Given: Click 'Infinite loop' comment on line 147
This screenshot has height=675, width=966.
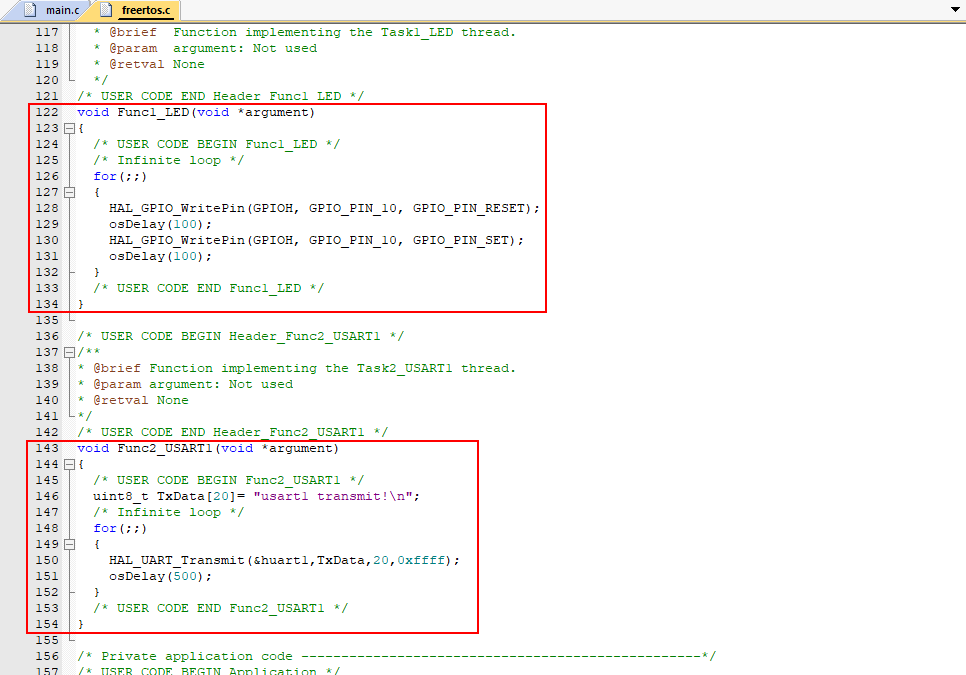Looking at the screenshot, I should pyautogui.click(x=168, y=512).
